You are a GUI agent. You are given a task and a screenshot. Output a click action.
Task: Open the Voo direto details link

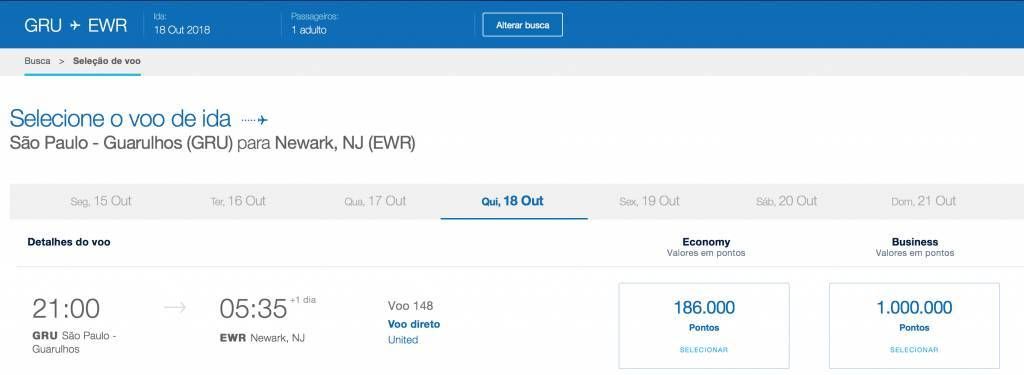point(414,324)
